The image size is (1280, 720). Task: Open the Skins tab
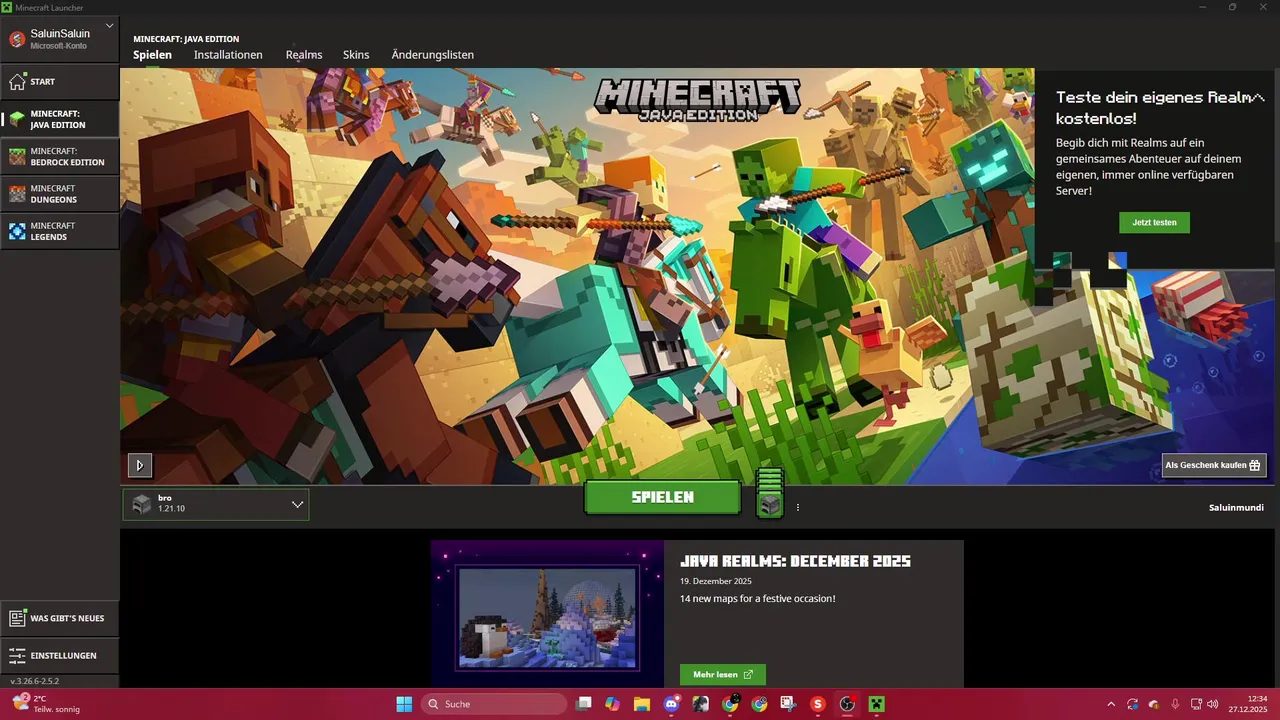pos(356,55)
